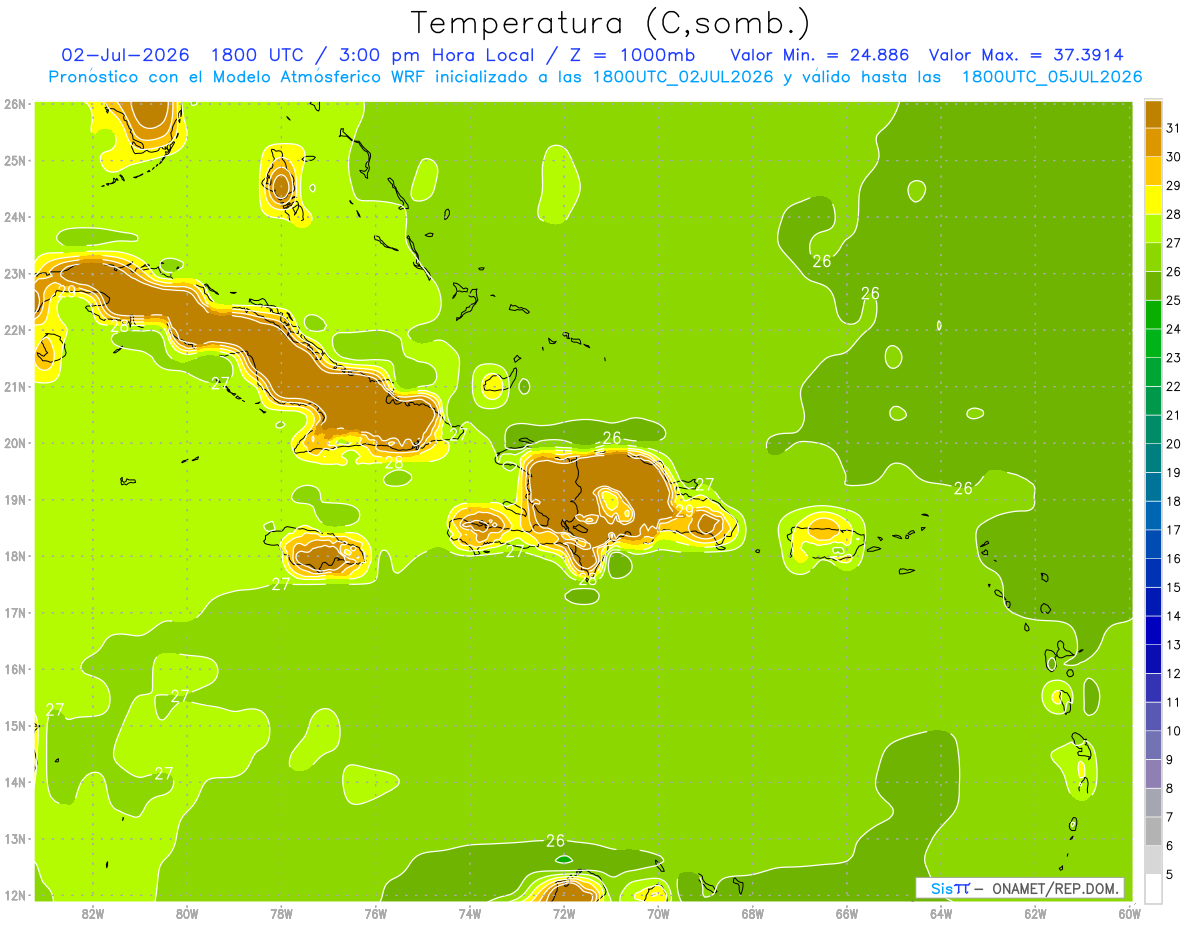
Task: Click the latitude axis label 16N
Action: click(15, 668)
